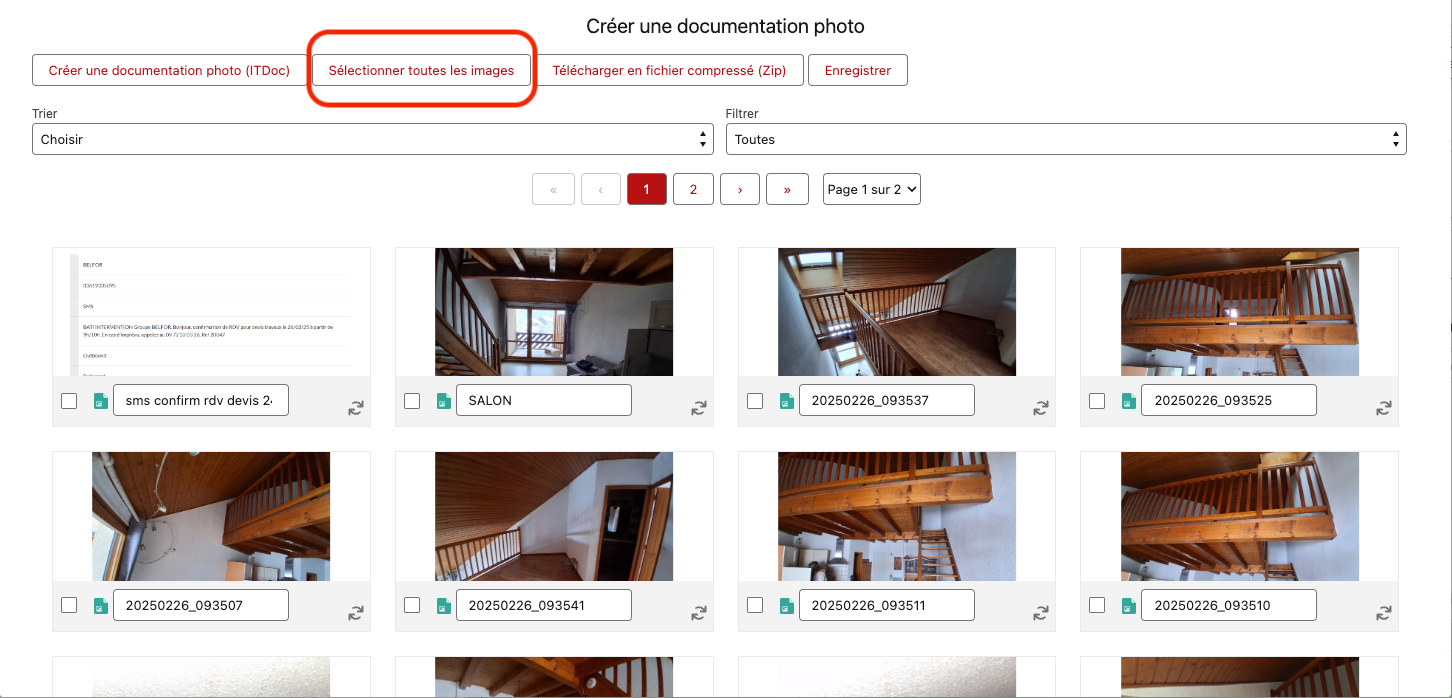
Task: Rotate image 20250226_093510 with arrows icon
Action: click(1384, 612)
